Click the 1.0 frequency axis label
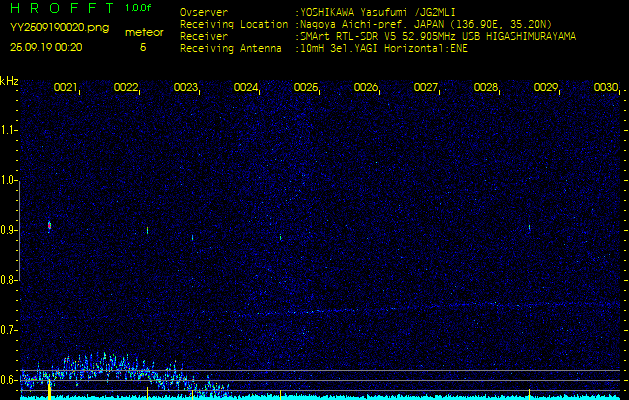 coord(9,180)
